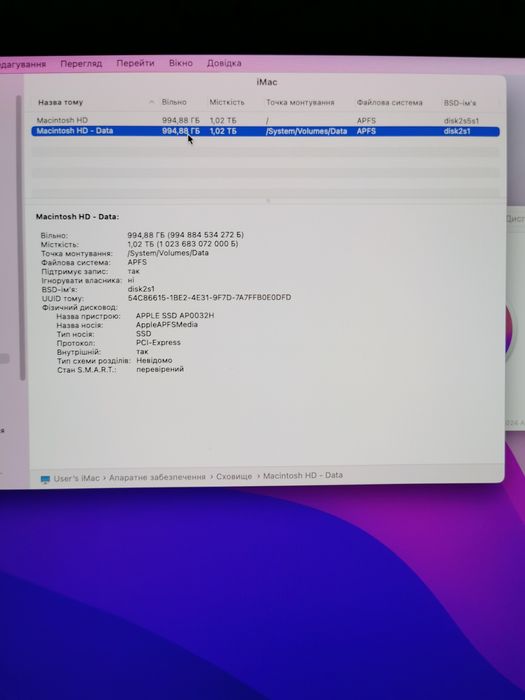525x700 pixels.
Task: Open the Перегляд menu
Action: tap(81, 63)
